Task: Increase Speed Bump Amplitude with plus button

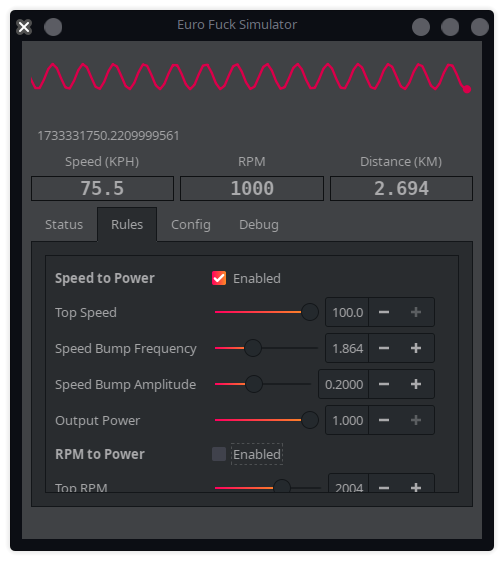Action: [416, 384]
